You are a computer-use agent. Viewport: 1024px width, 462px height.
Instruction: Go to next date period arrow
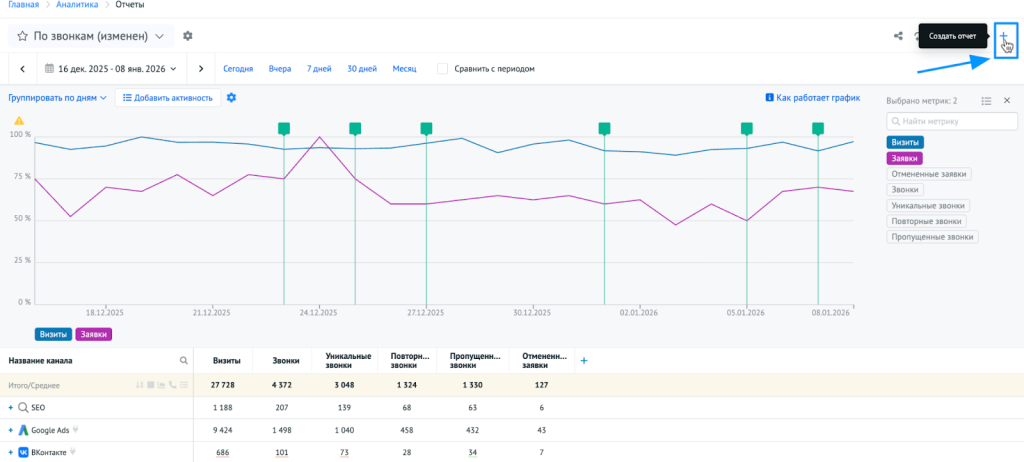tap(201, 69)
